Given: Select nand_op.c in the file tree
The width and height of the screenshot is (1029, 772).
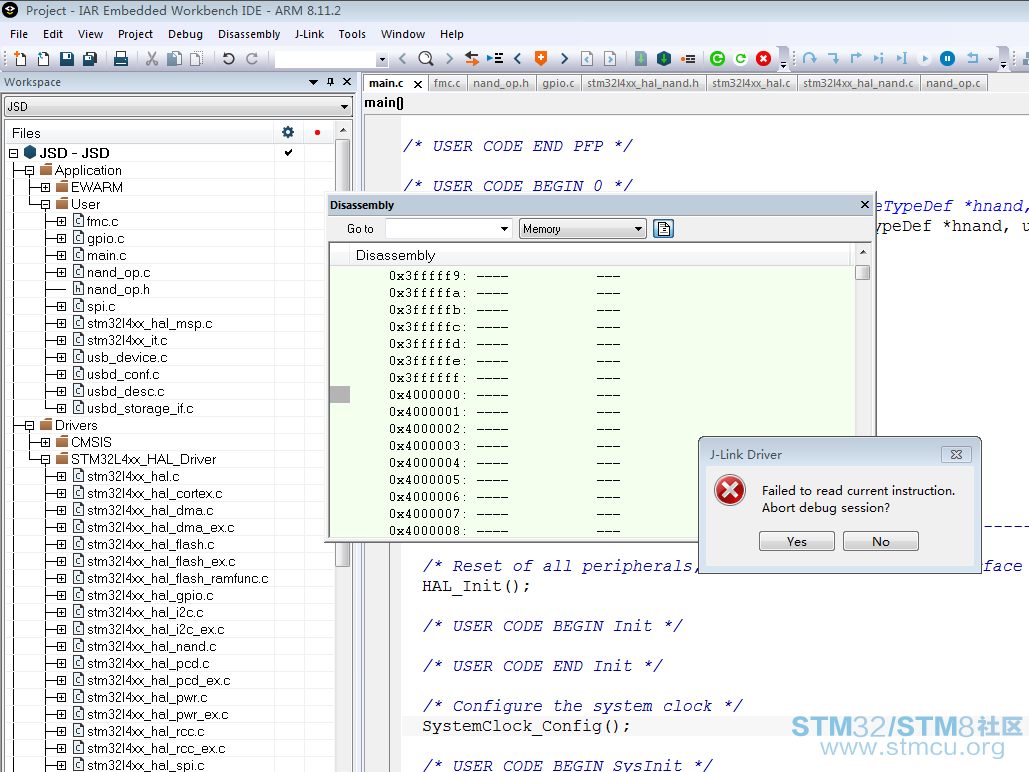Looking at the screenshot, I should [x=118, y=272].
